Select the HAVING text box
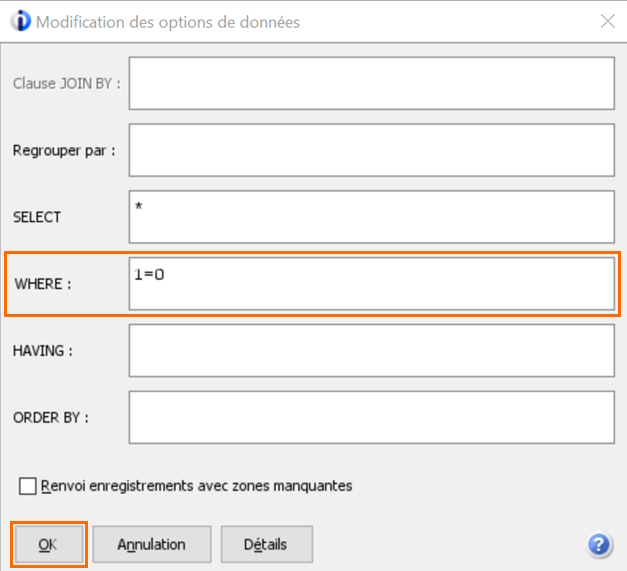Screen dimensions: 627x571 coord(371,350)
